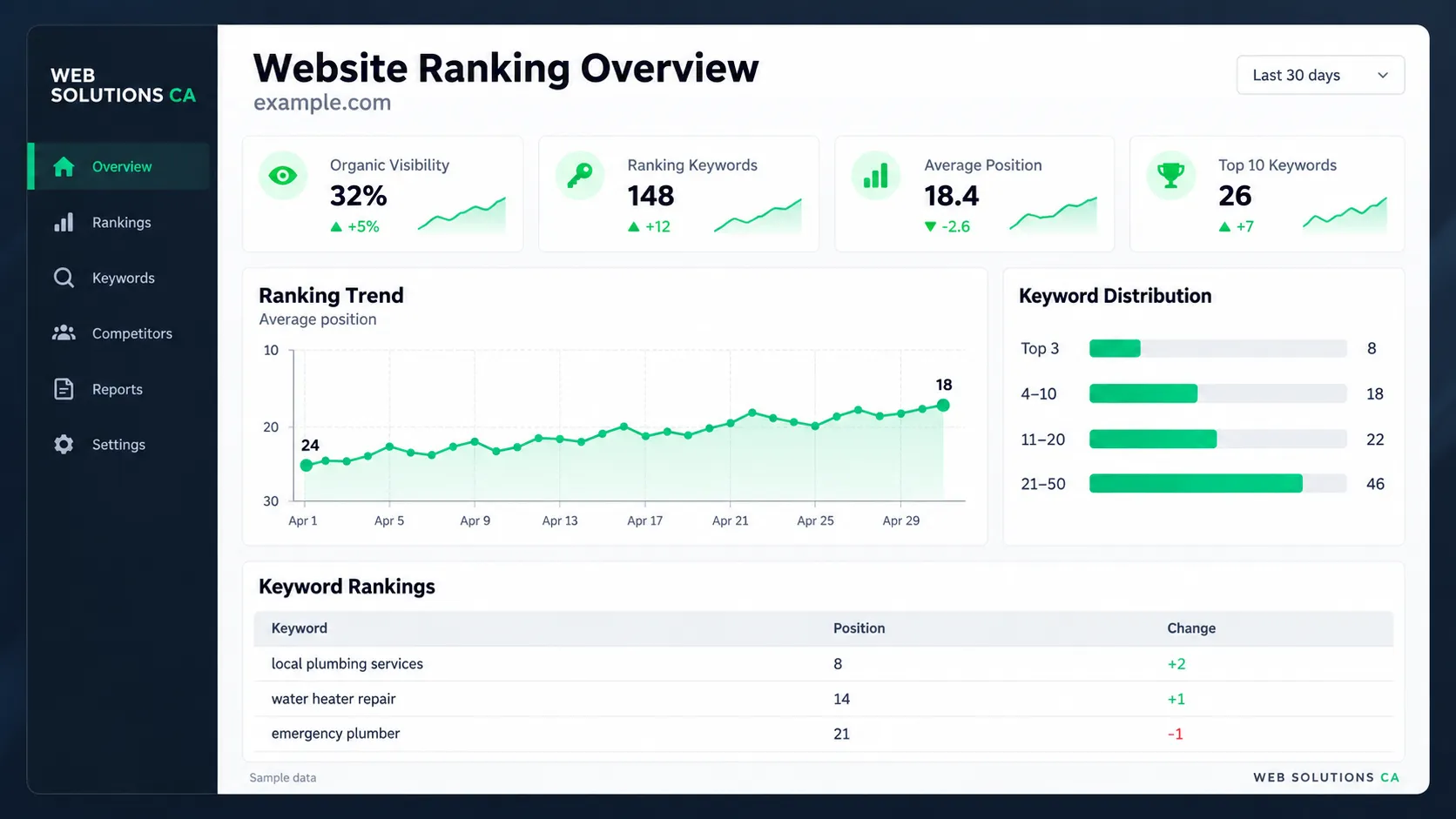The height and width of the screenshot is (819, 1456).
Task: Sort by the Position column header
Action: [x=859, y=628]
